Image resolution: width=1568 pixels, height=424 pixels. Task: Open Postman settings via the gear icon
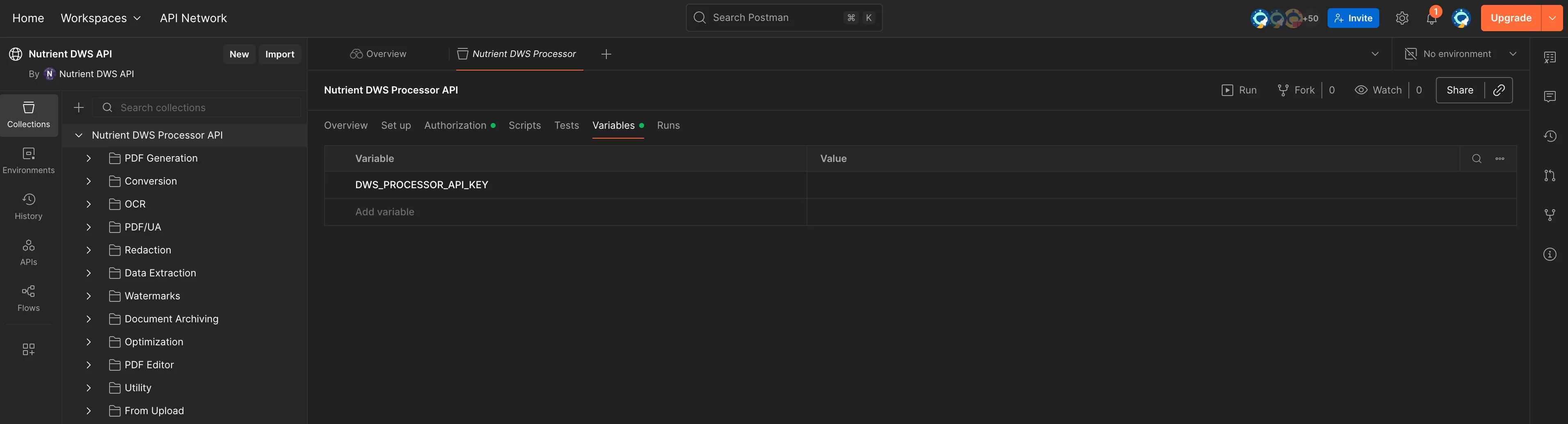(1402, 18)
